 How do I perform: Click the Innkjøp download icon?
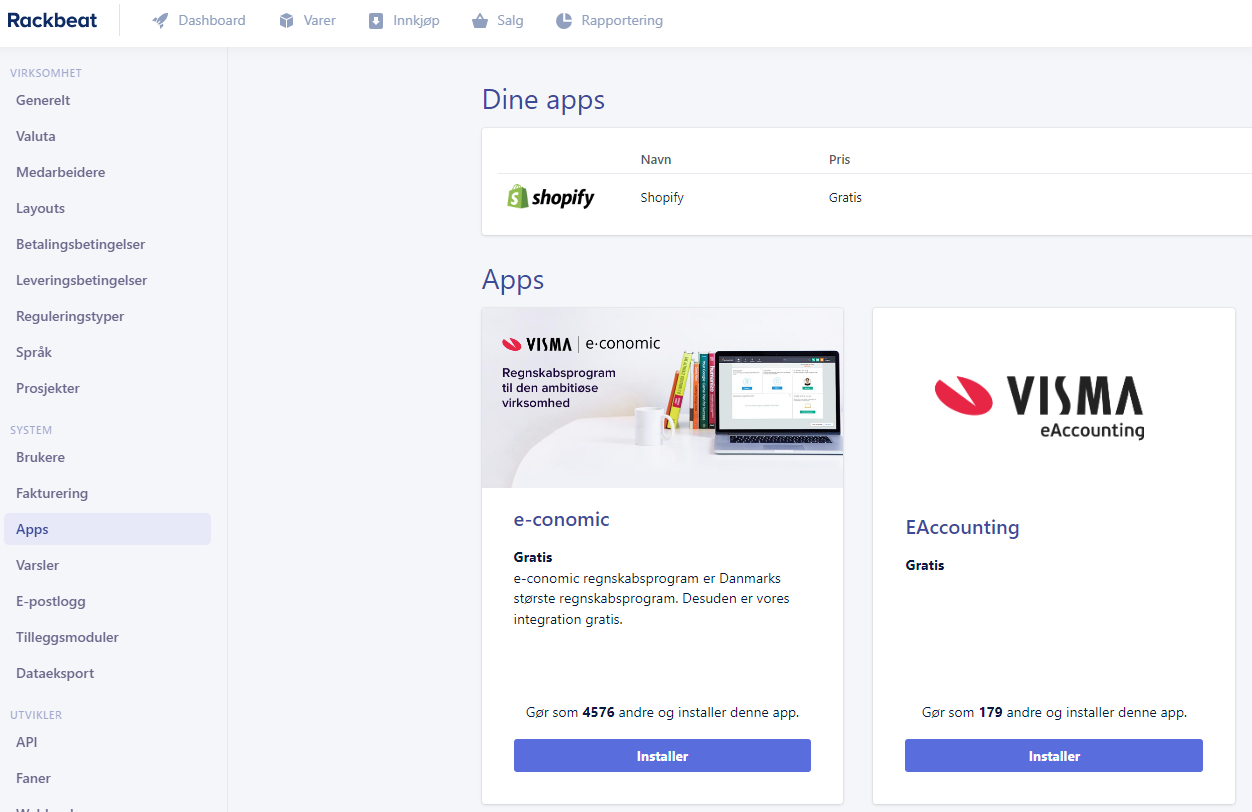(x=376, y=20)
